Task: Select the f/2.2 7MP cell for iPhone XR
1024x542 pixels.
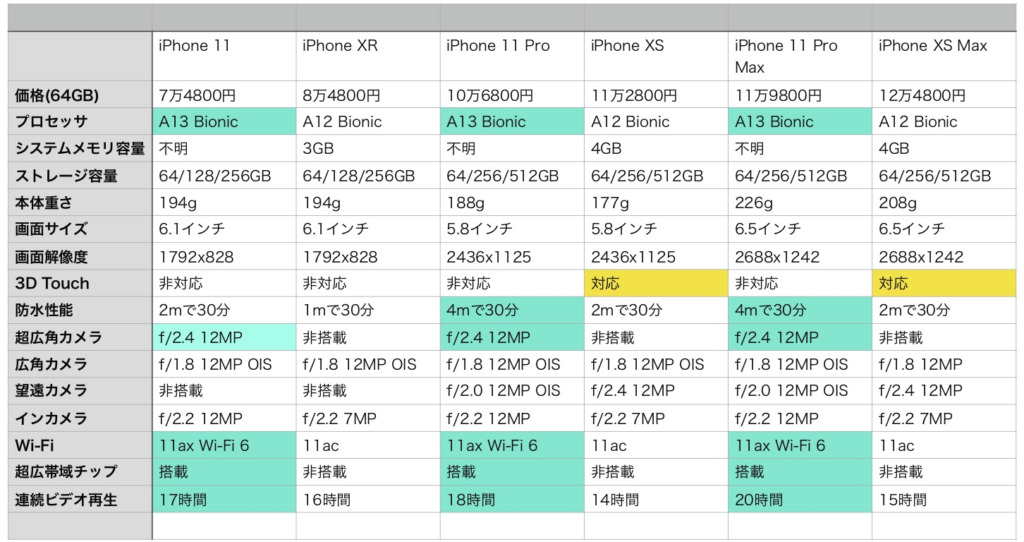Action: tap(368, 418)
